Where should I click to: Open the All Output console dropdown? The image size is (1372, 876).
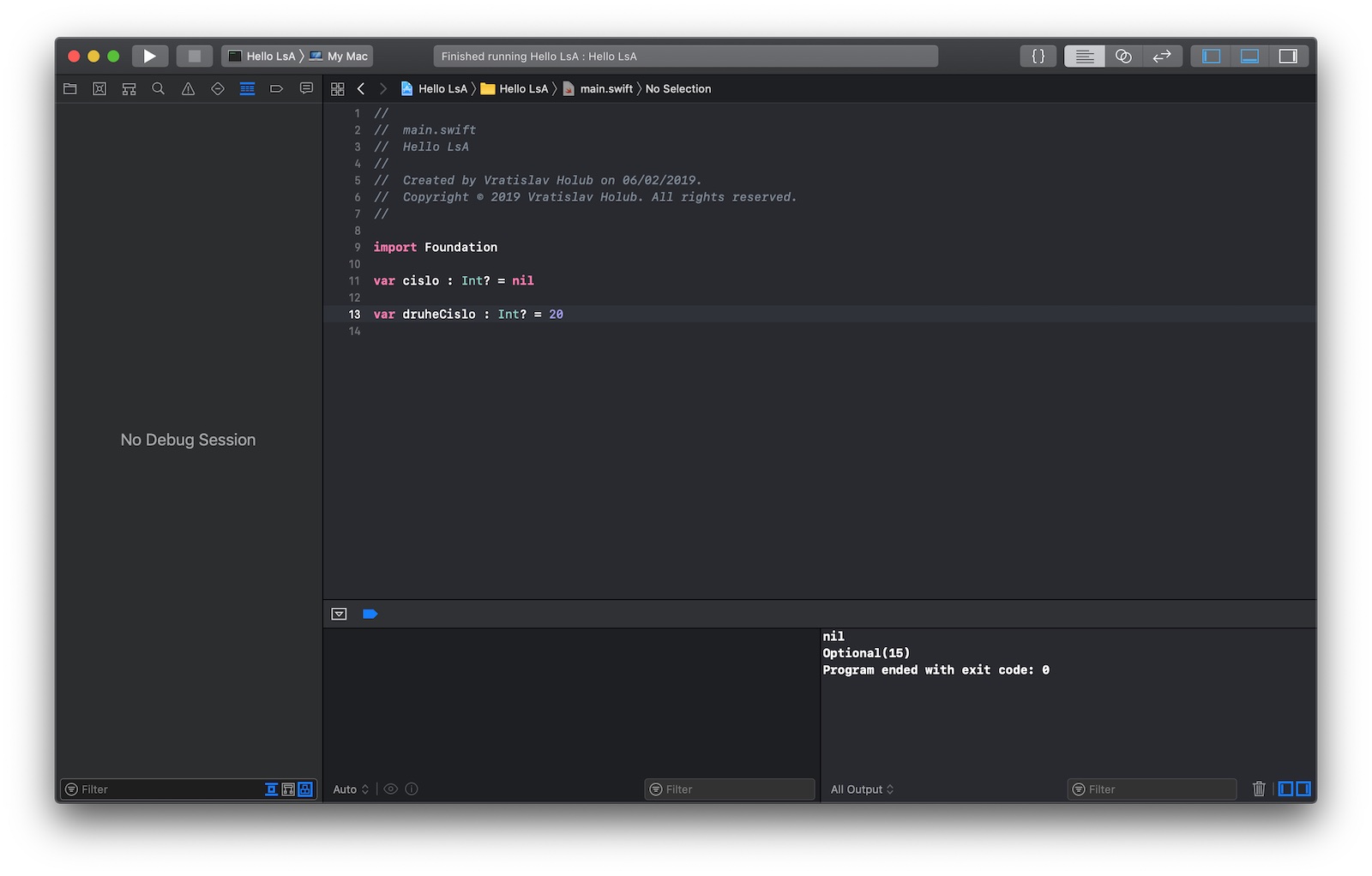[862, 789]
